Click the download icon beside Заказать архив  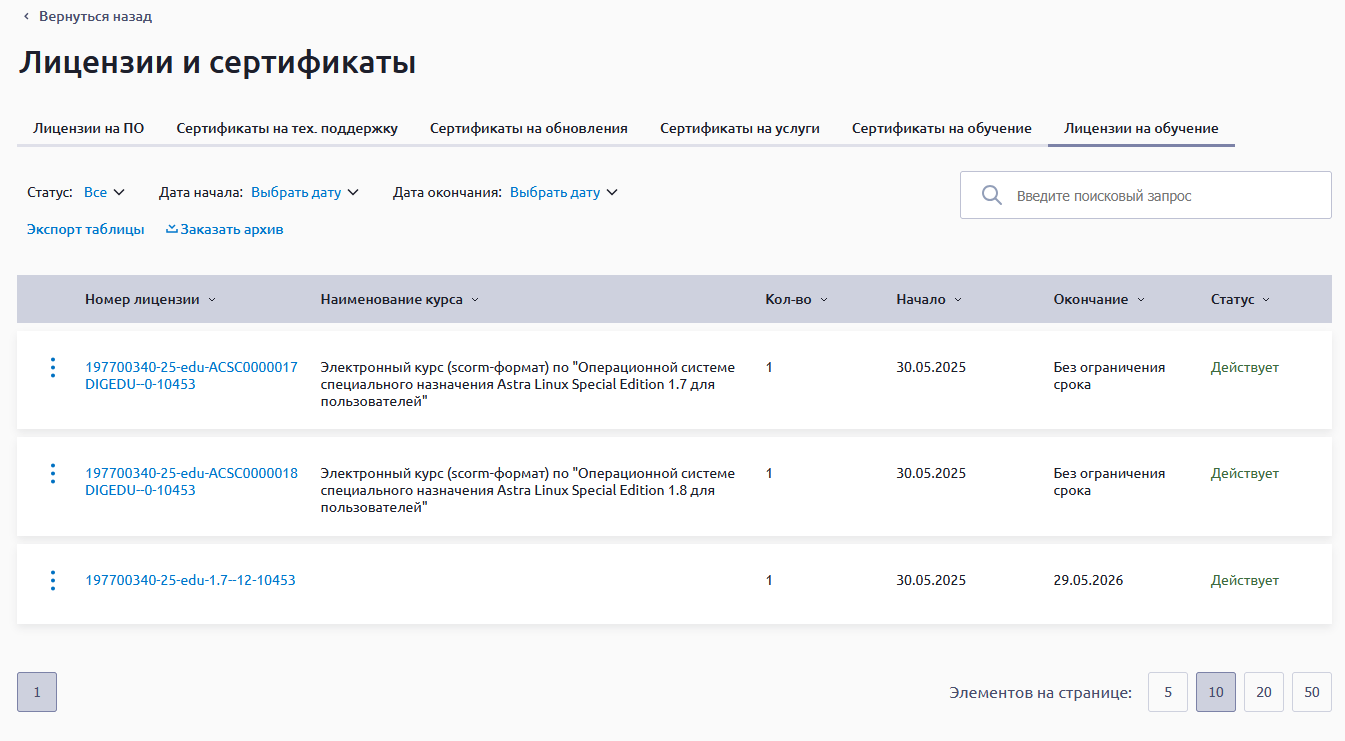point(171,229)
